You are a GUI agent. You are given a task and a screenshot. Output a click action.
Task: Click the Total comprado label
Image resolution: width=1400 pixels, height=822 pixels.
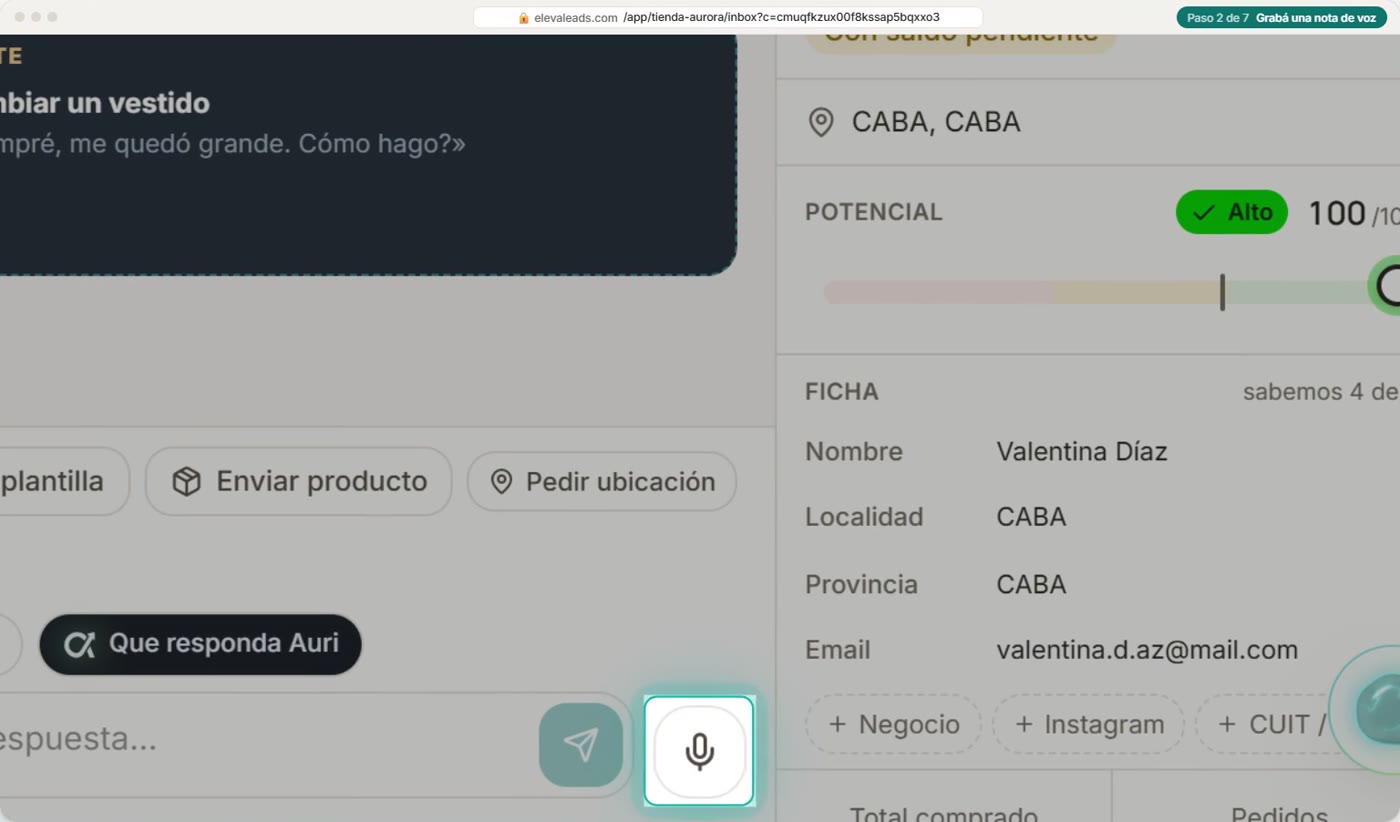point(943,814)
